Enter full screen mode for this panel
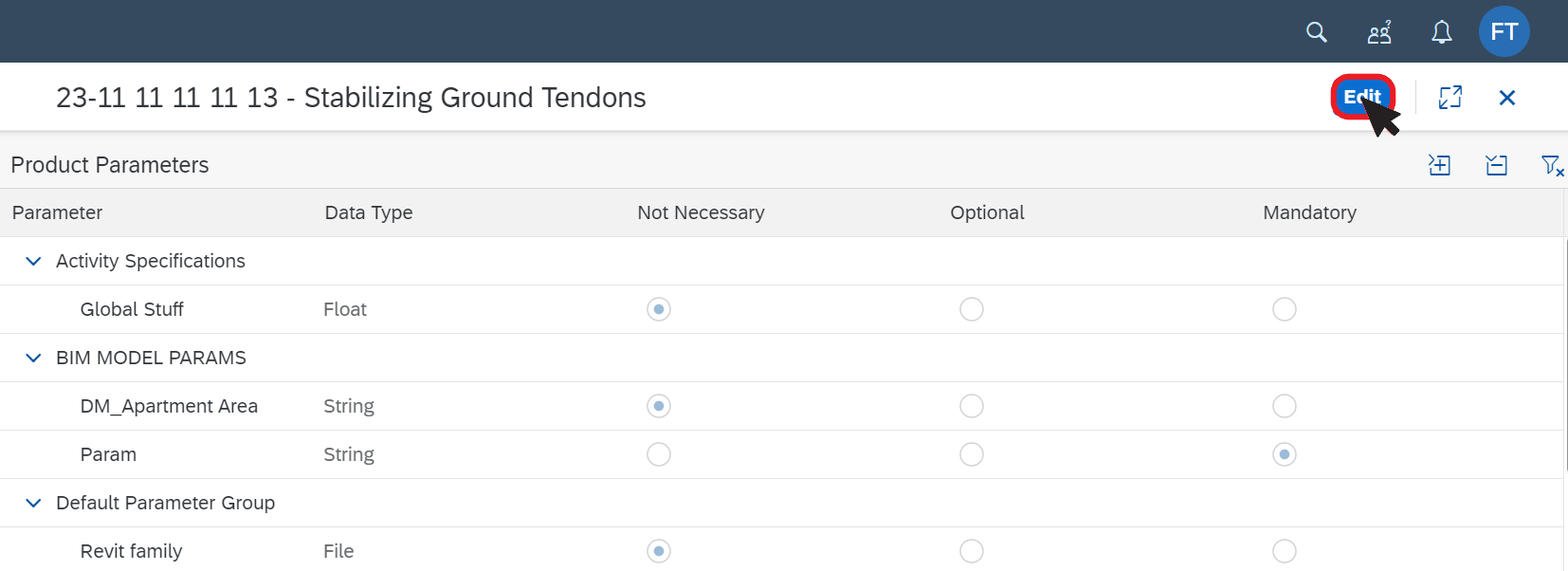Viewport: 1568px width, 571px height. [1449, 97]
